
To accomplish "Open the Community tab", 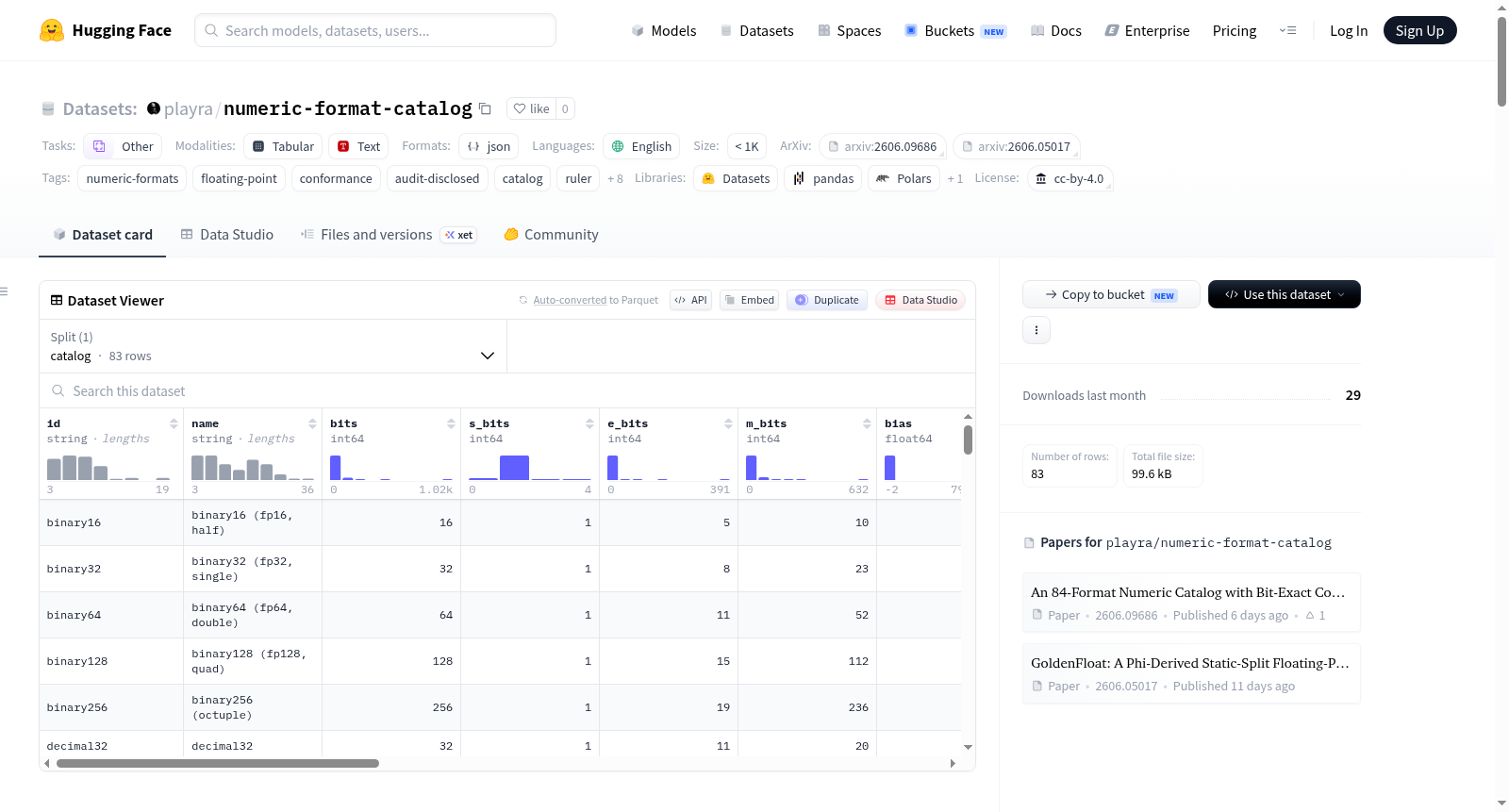I will tap(551, 235).
